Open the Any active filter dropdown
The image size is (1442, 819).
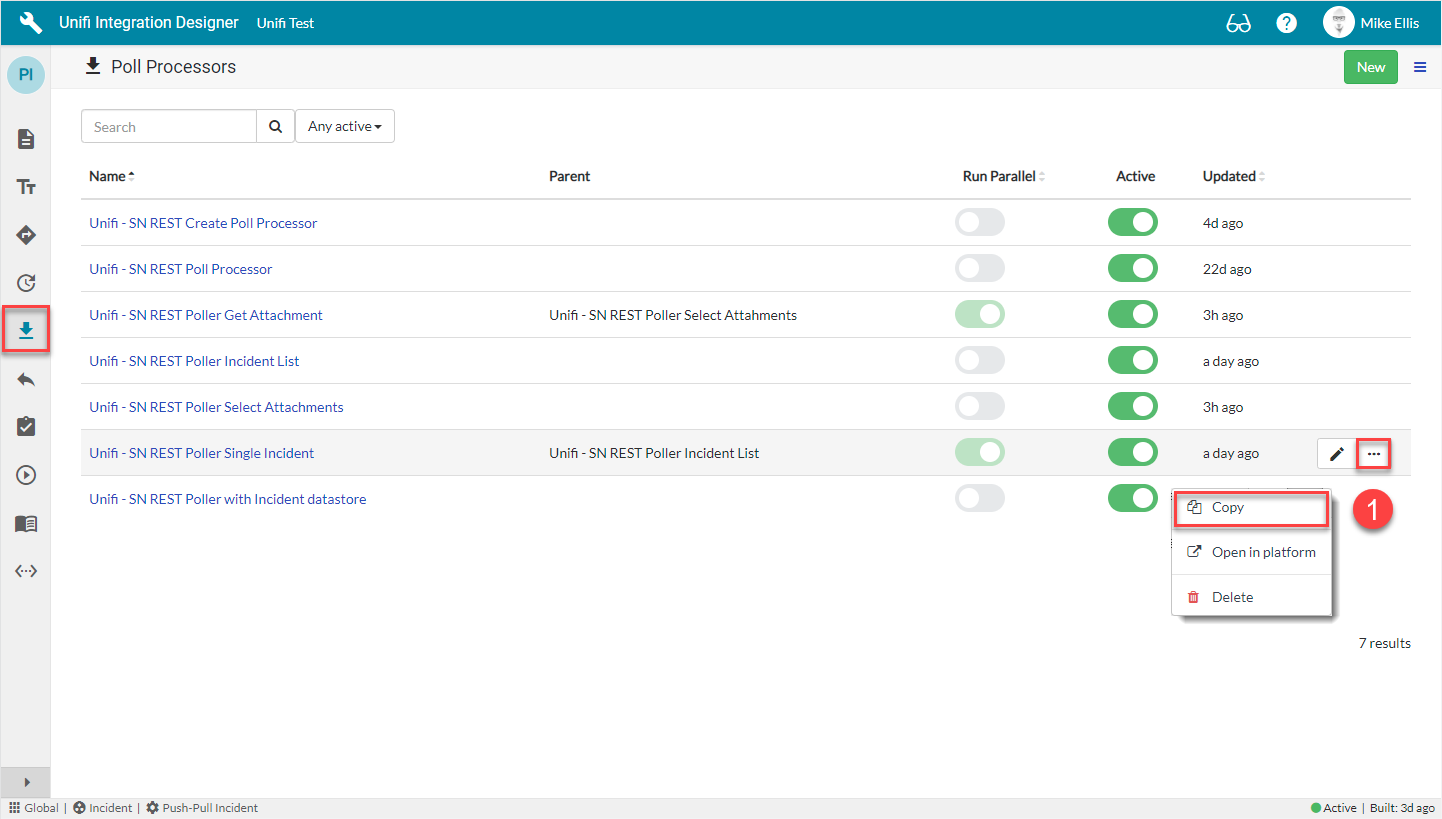pyautogui.click(x=344, y=126)
